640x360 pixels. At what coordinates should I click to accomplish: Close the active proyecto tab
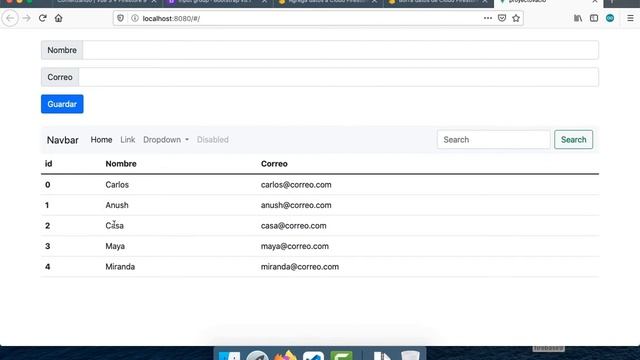click(x=595, y=2)
